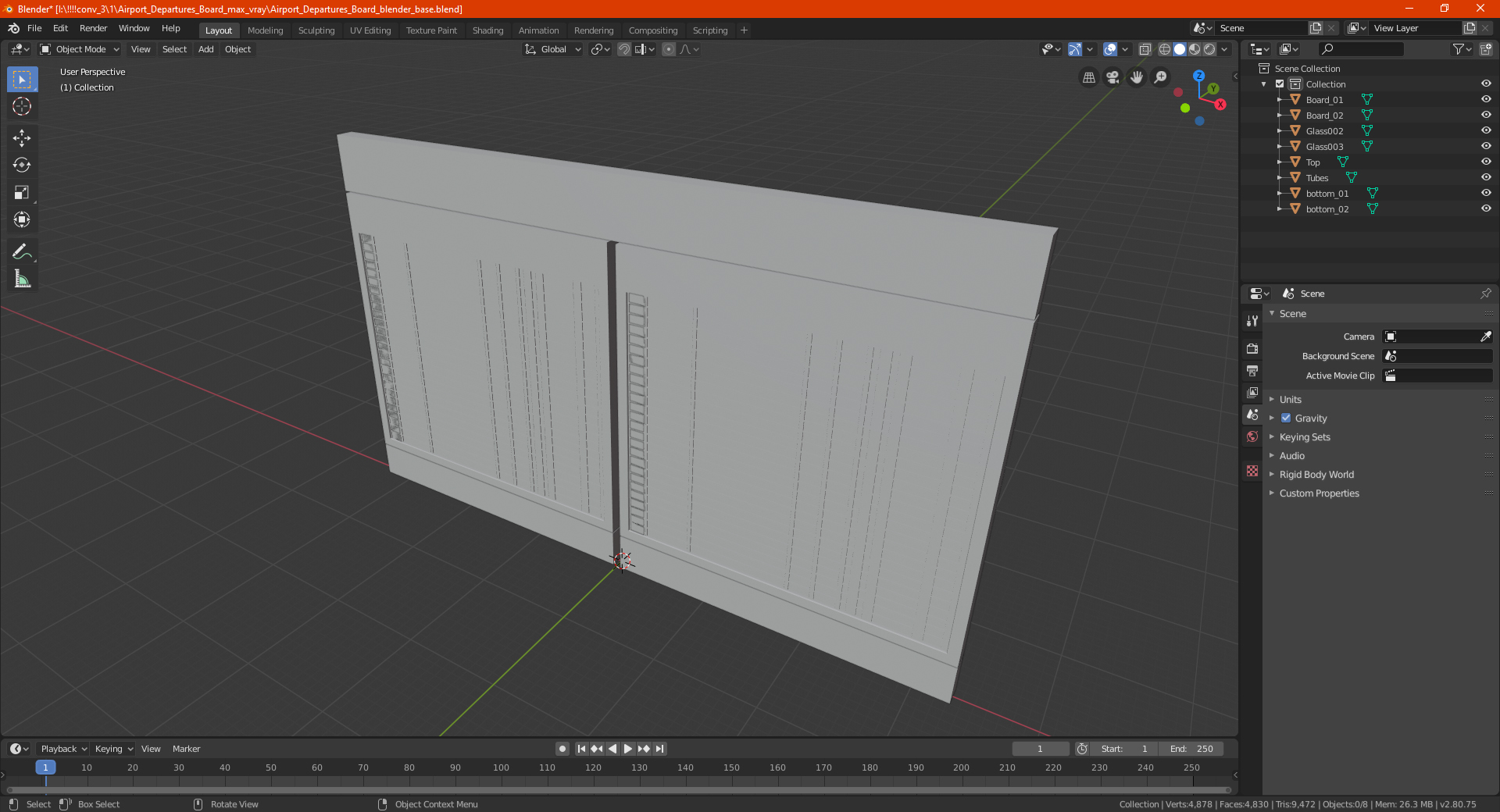Expand the Units panel
Viewport: 1500px width, 812px height.
click(x=1290, y=400)
